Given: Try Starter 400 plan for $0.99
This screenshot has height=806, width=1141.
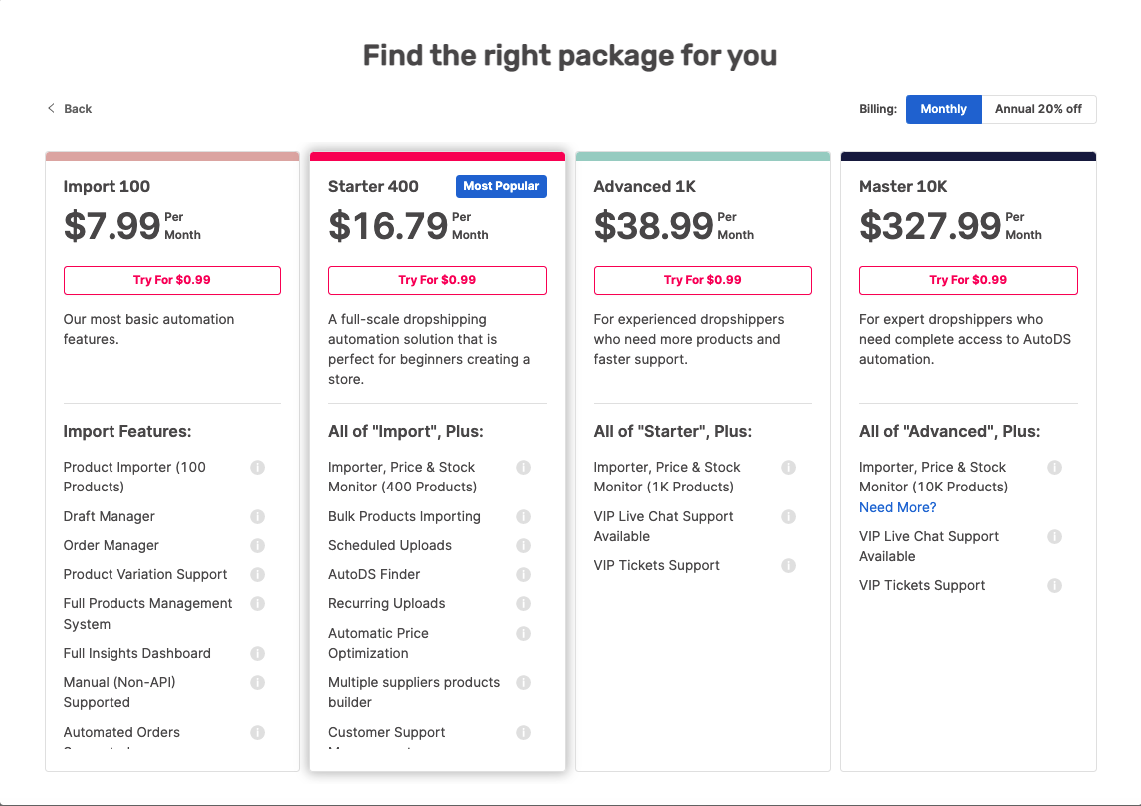Looking at the screenshot, I should [x=437, y=280].
